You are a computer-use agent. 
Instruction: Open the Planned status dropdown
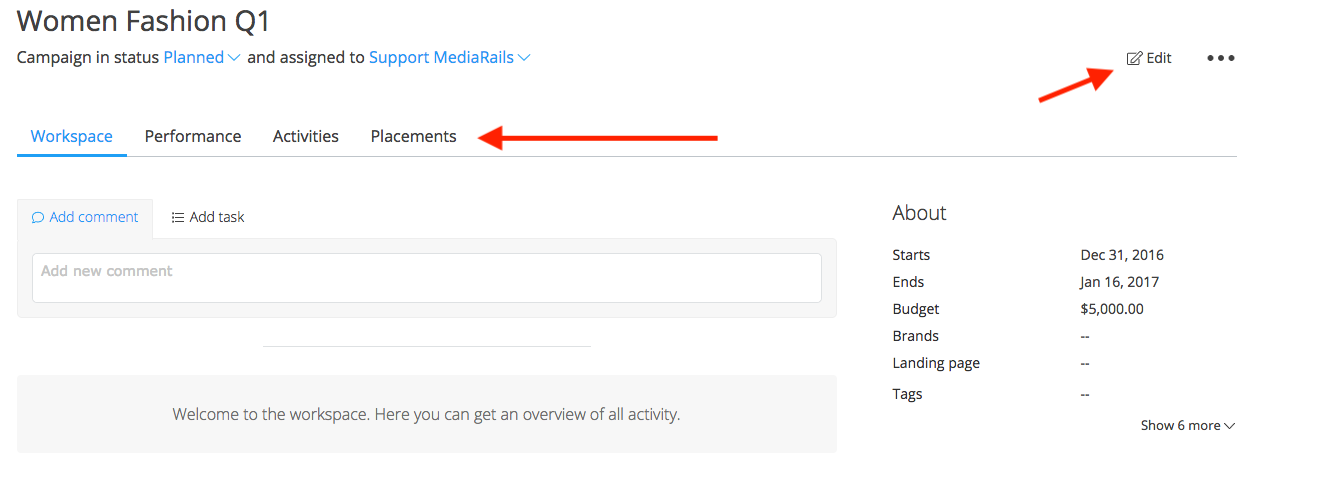click(x=202, y=58)
